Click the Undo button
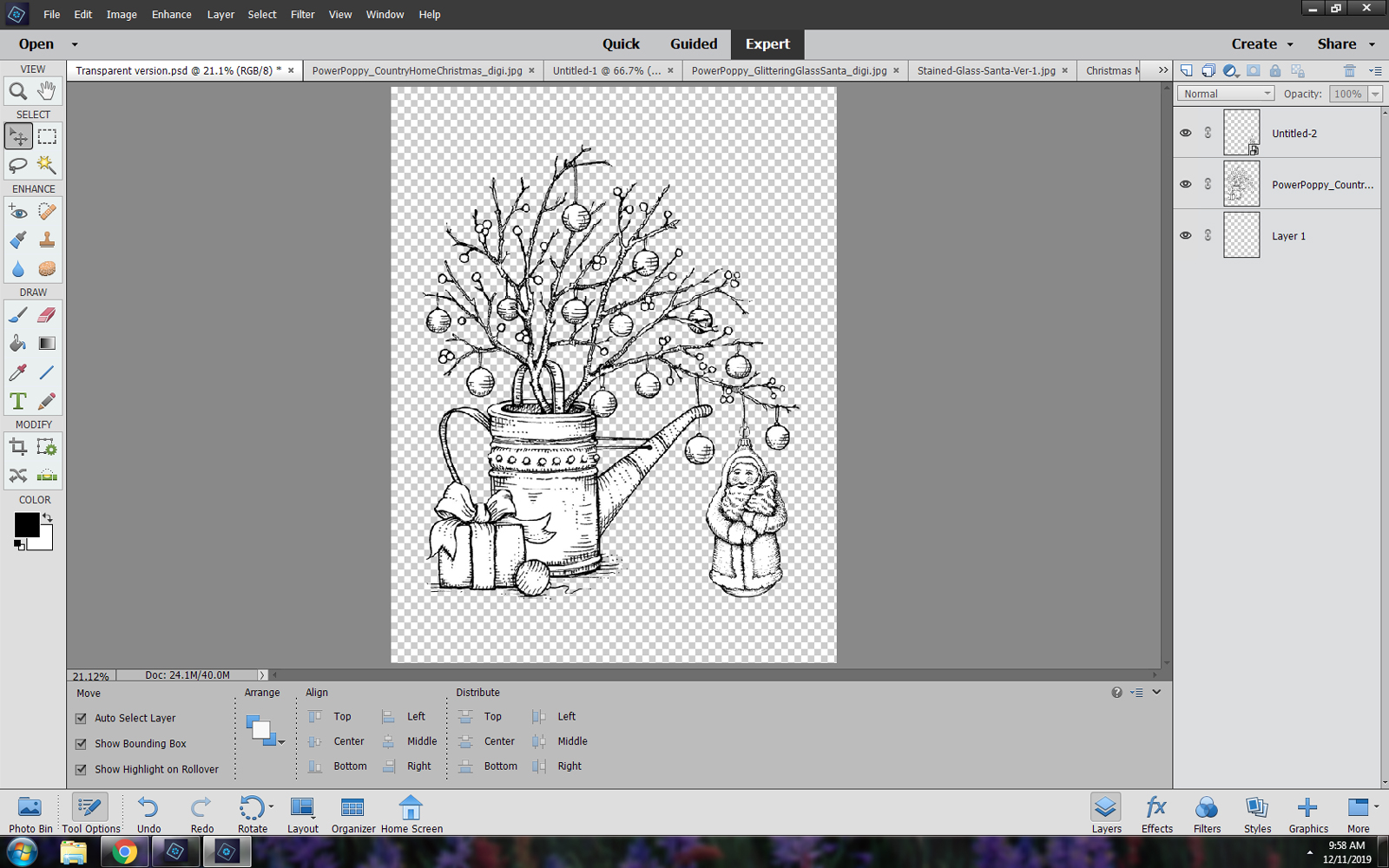1389x868 pixels. 148,814
